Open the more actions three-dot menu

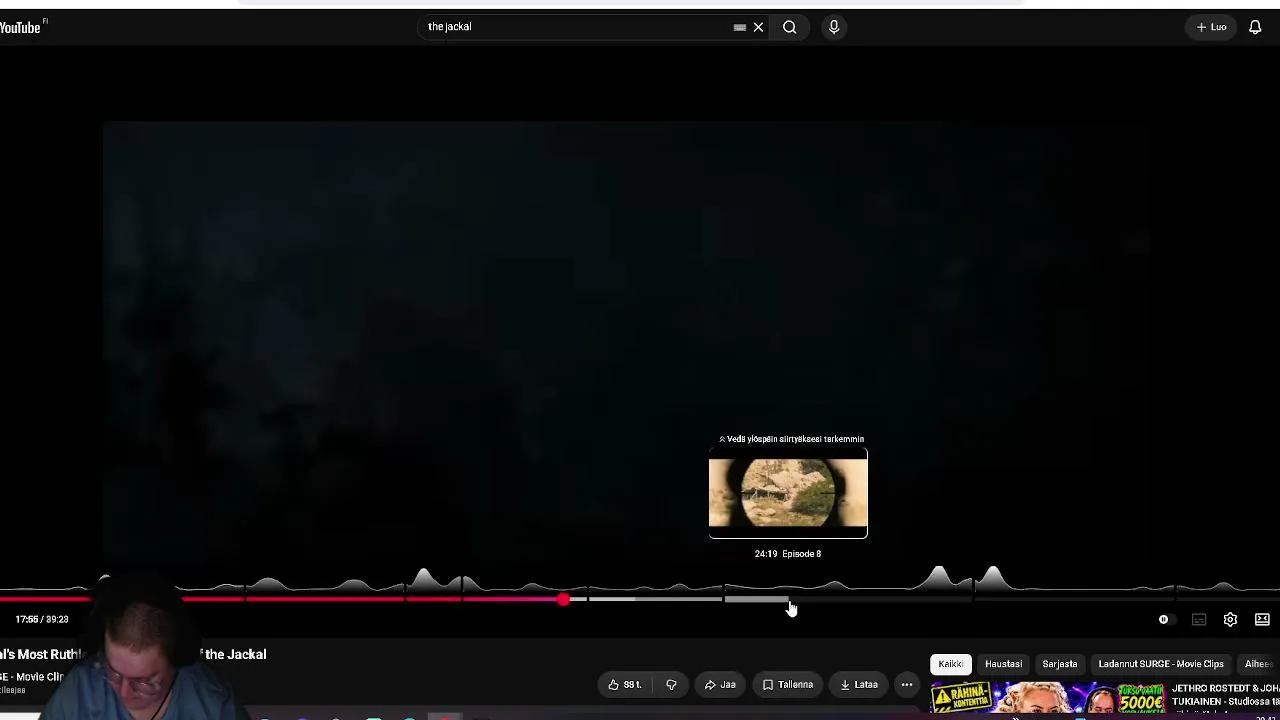click(x=906, y=685)
